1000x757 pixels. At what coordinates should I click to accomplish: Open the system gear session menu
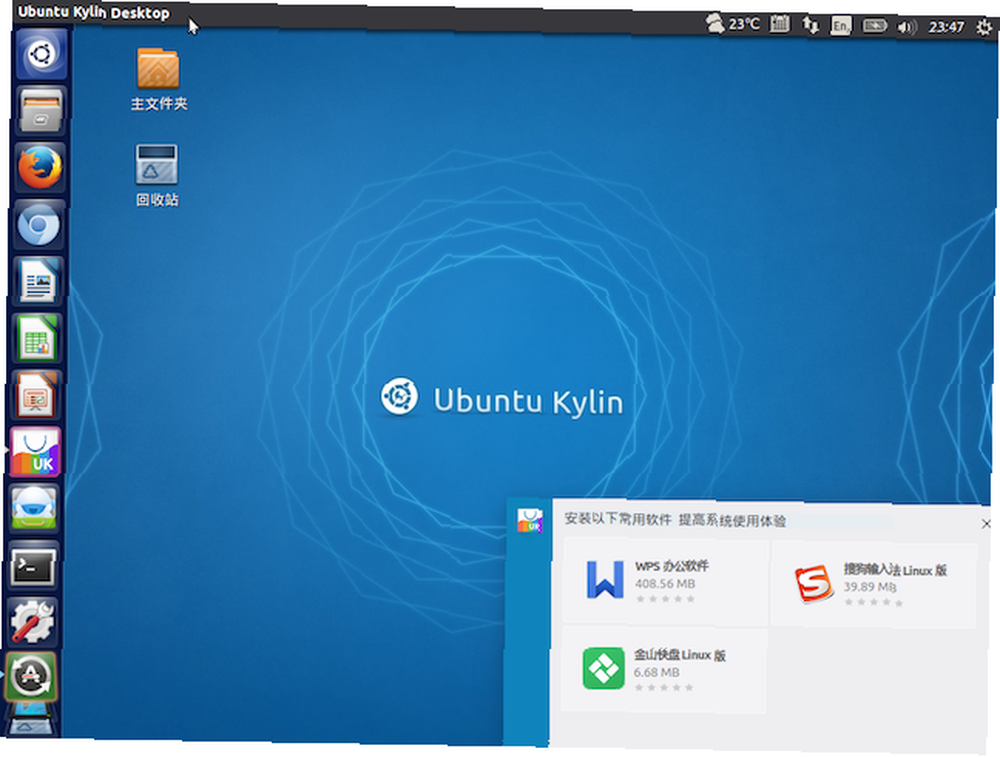(983, 27)
